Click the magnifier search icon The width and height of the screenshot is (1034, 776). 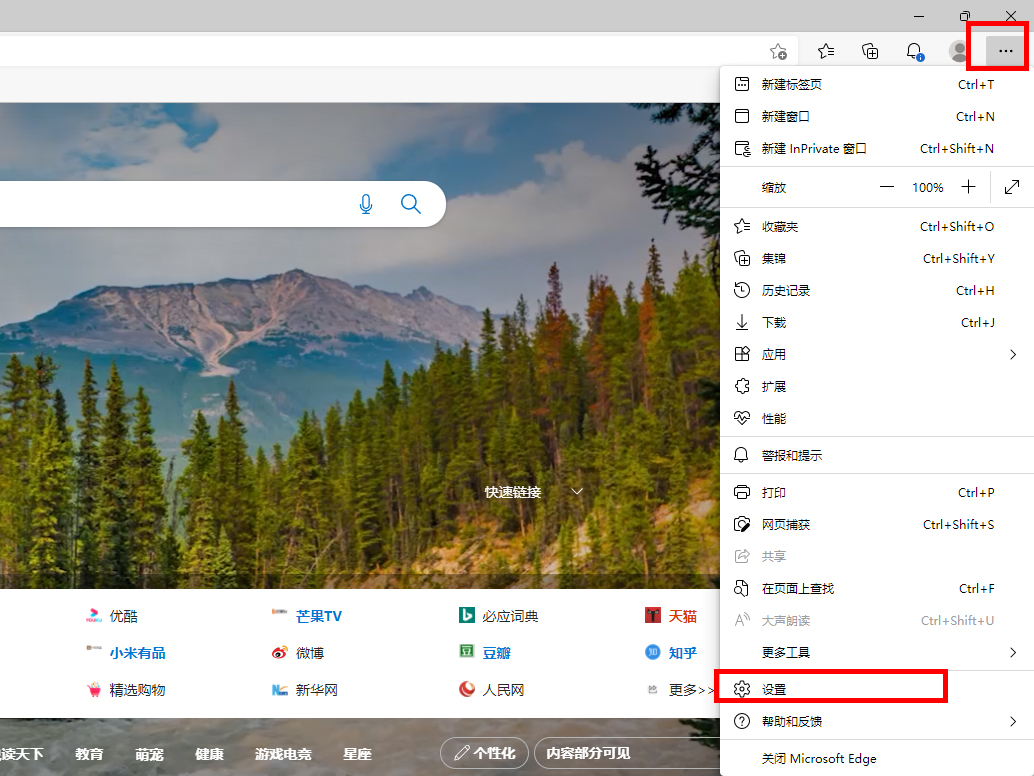(410, 204)
